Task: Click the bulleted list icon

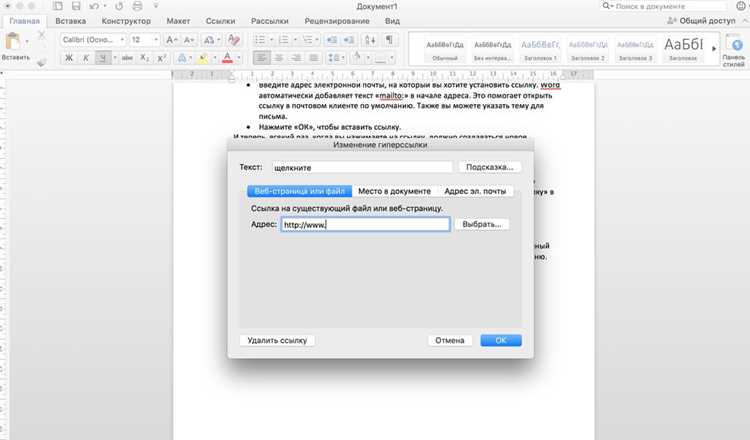Action: [259, 40]
